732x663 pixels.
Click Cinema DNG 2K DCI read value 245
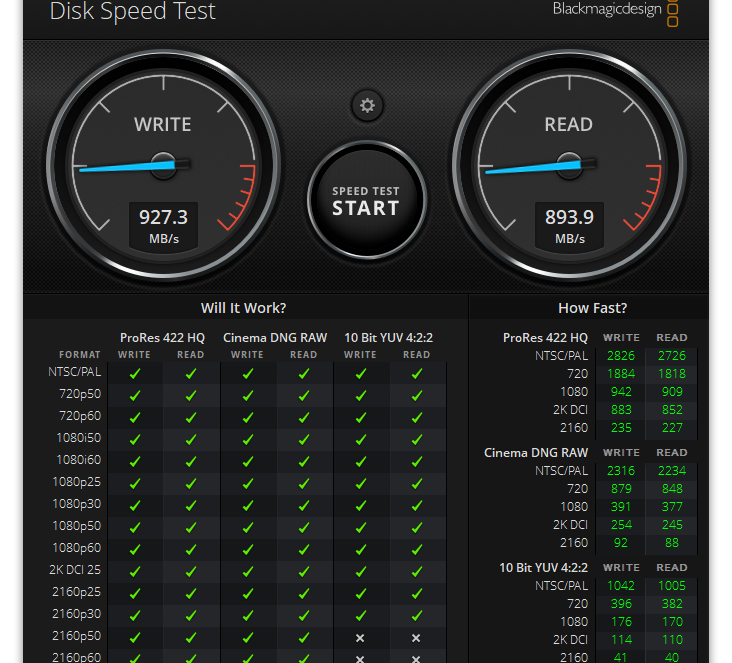pyautogui.click(x=672, y=525)
